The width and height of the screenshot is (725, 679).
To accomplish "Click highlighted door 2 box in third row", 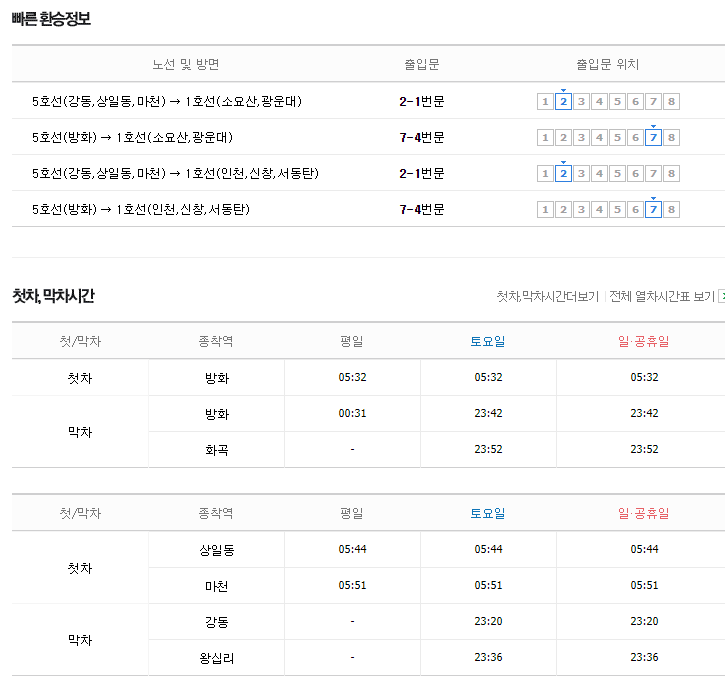I will [x=563, y=173].
